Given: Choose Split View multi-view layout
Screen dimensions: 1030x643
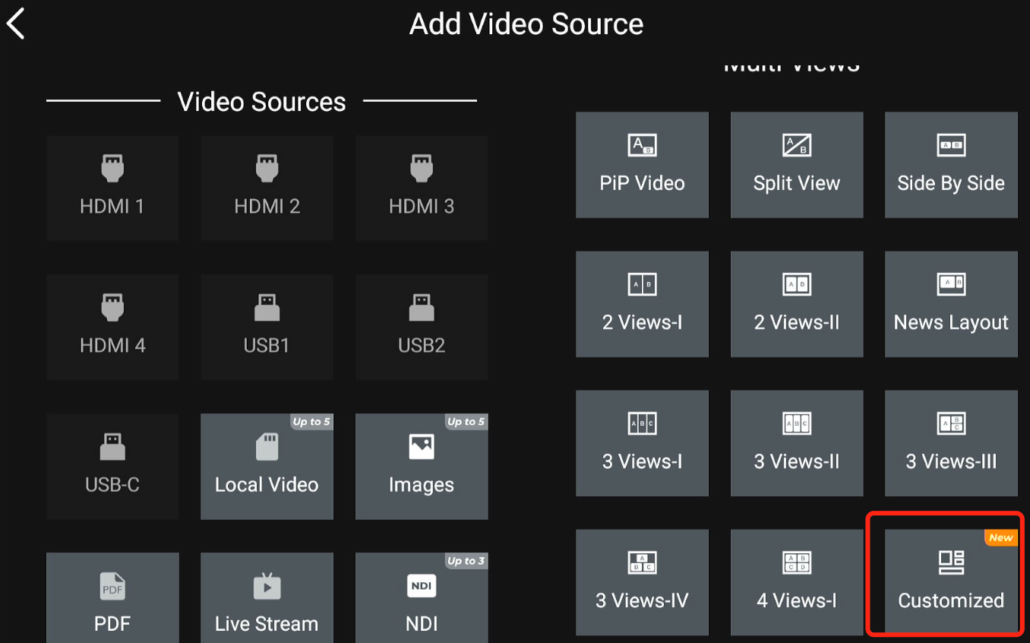Looking at the screenshot, I should 796,165.
